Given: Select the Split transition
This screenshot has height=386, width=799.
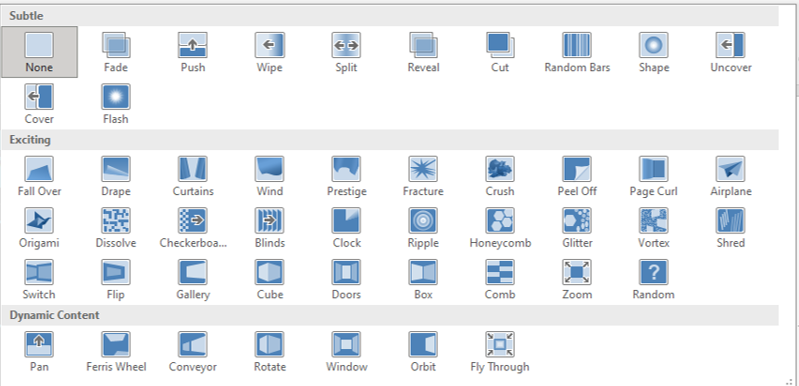Looking at the screenshot, I should pos(347,52).
